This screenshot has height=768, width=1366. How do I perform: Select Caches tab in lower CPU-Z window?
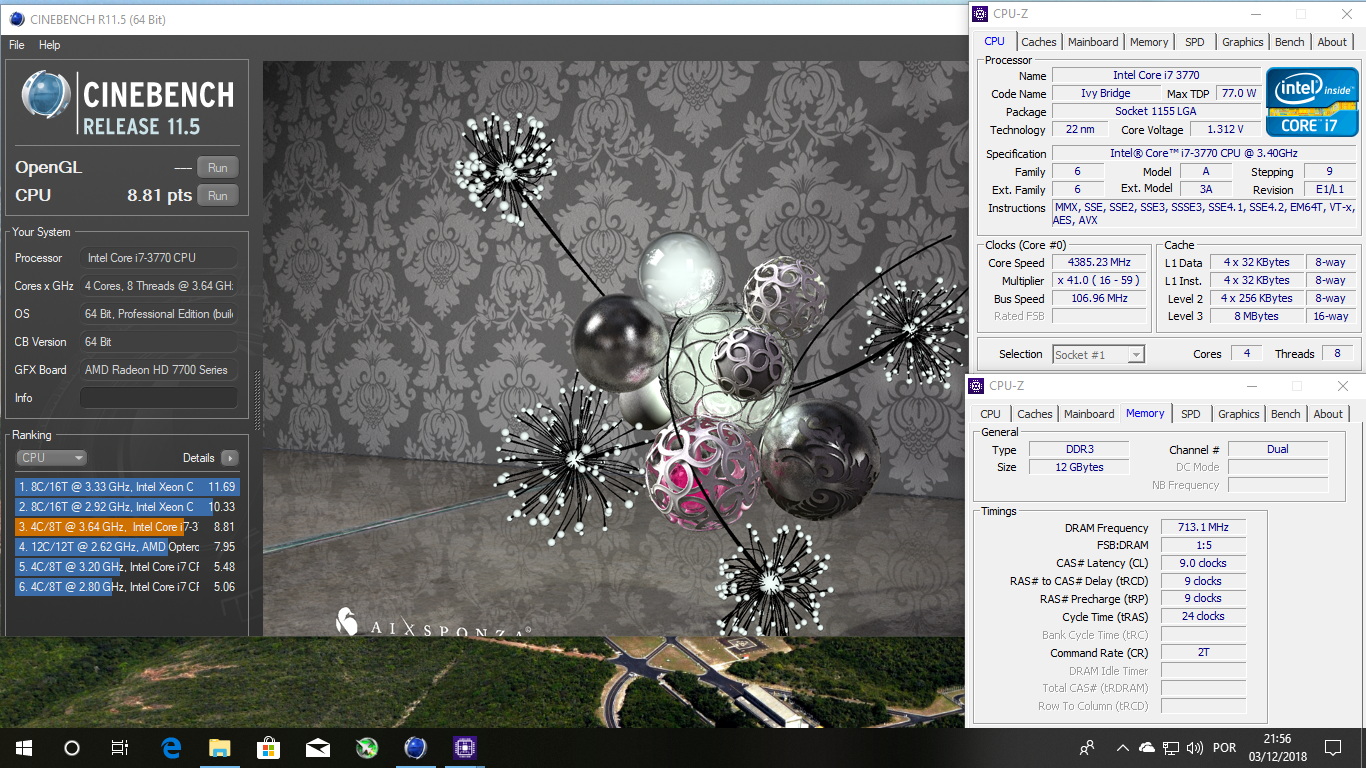pos(1034,414)
